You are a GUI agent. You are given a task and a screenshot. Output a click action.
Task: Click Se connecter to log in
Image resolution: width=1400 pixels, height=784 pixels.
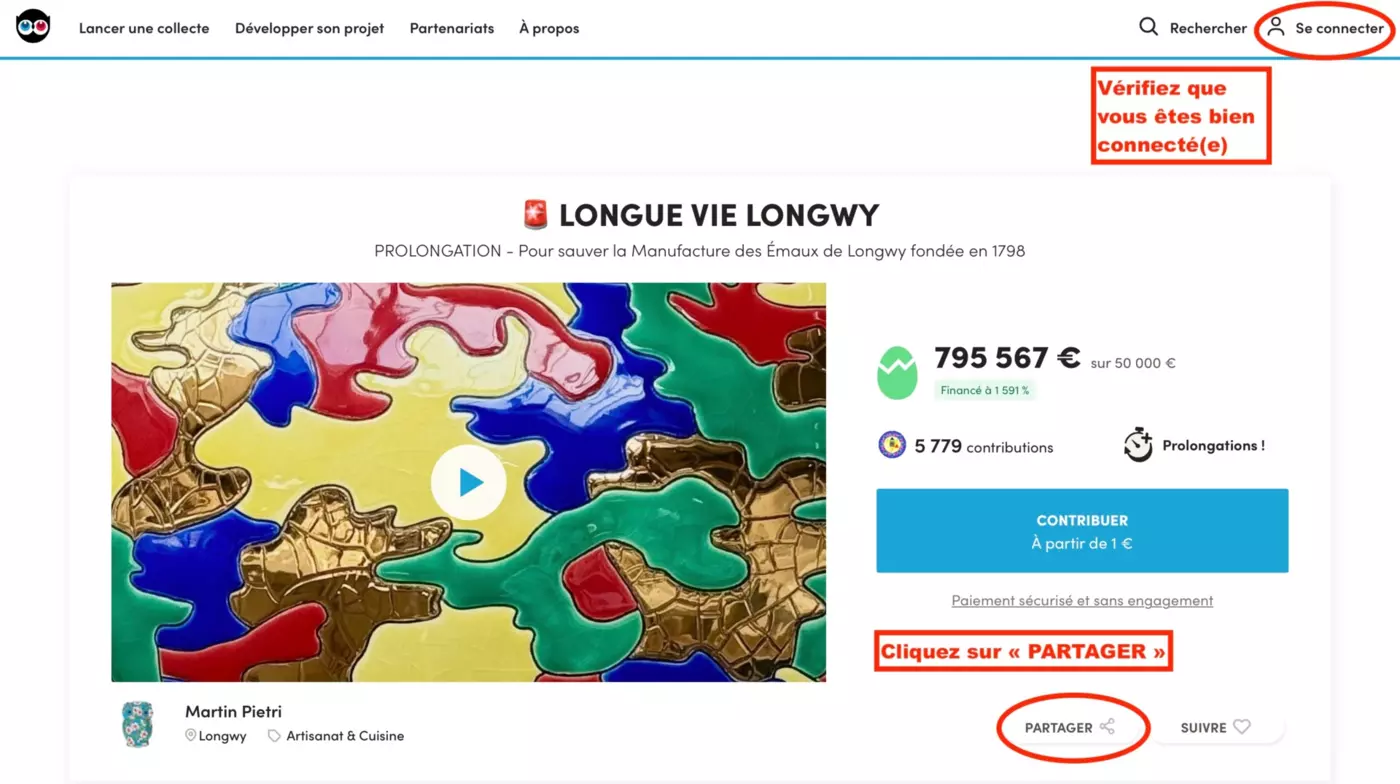click(1339, 28)
